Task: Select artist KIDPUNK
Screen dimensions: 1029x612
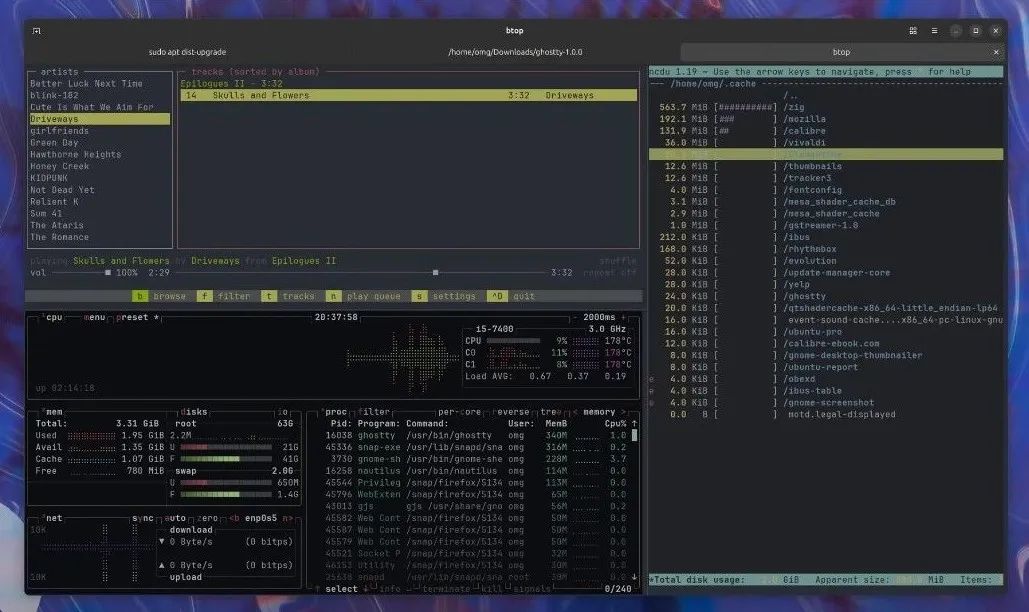Action: pyautogui.click(x=49, y=178)
